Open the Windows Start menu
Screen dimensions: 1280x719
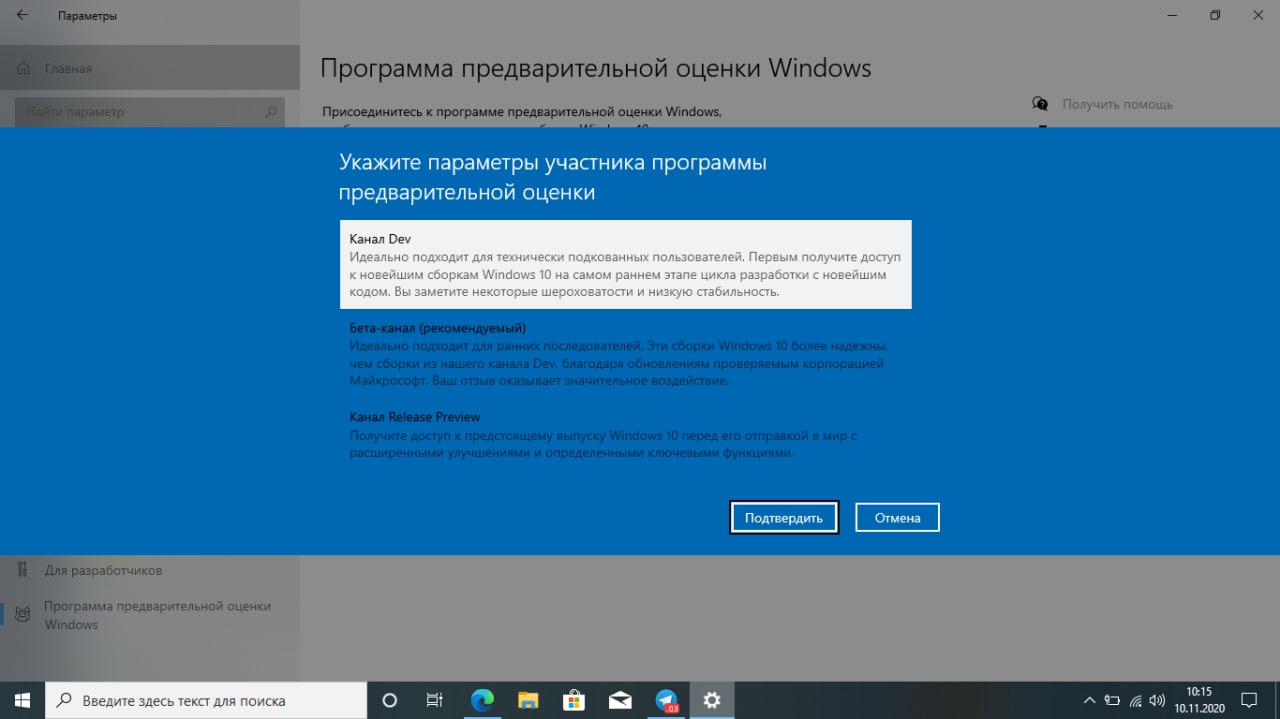(x=22, y=700)
